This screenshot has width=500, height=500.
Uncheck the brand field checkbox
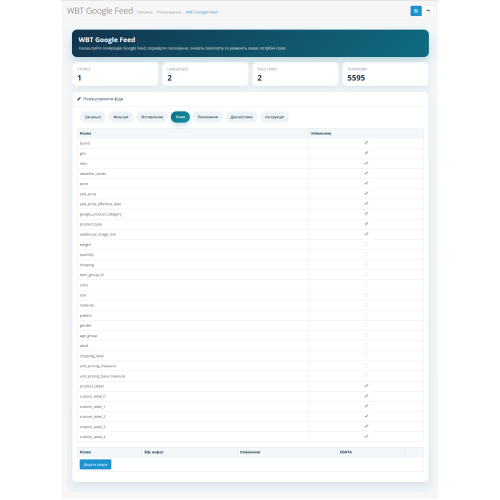(x=366, y=143)
